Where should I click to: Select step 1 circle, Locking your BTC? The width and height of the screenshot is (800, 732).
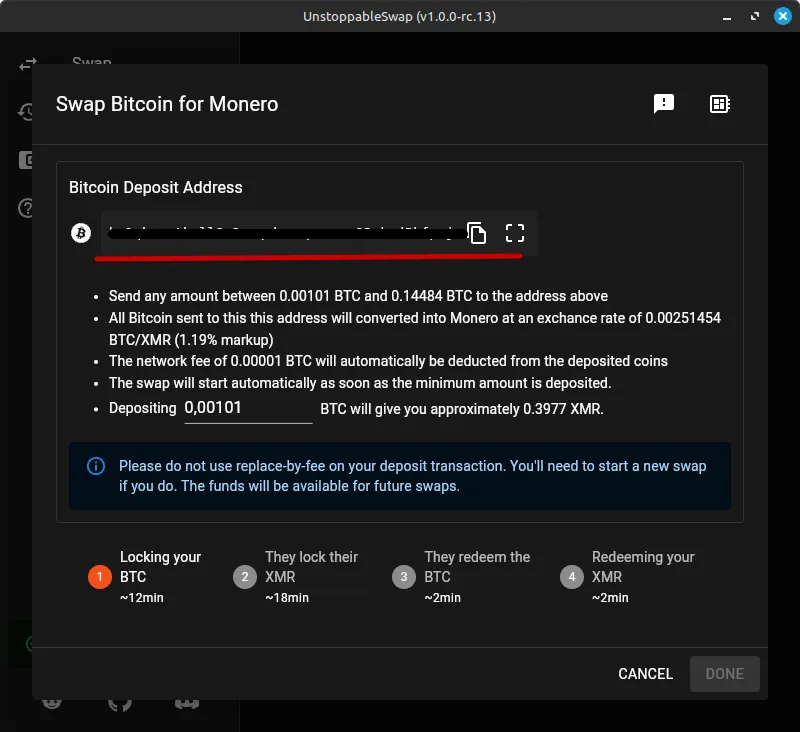99,577
